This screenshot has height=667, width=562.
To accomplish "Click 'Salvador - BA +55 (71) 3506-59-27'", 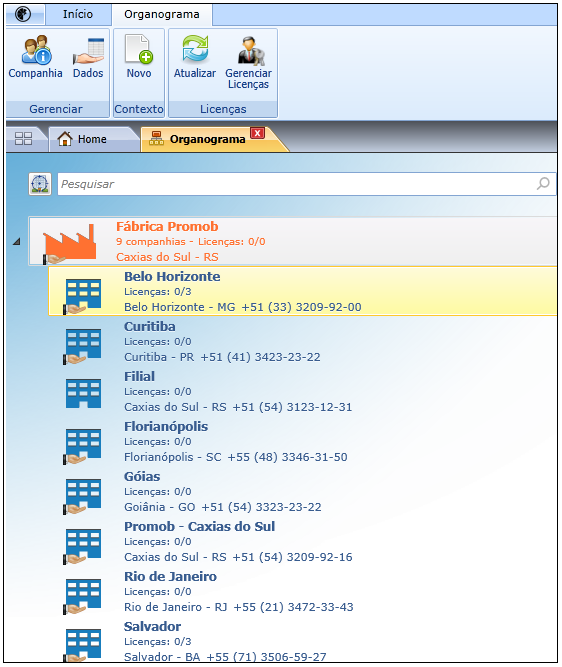I will pyautogui.click(x=225, y=656).
